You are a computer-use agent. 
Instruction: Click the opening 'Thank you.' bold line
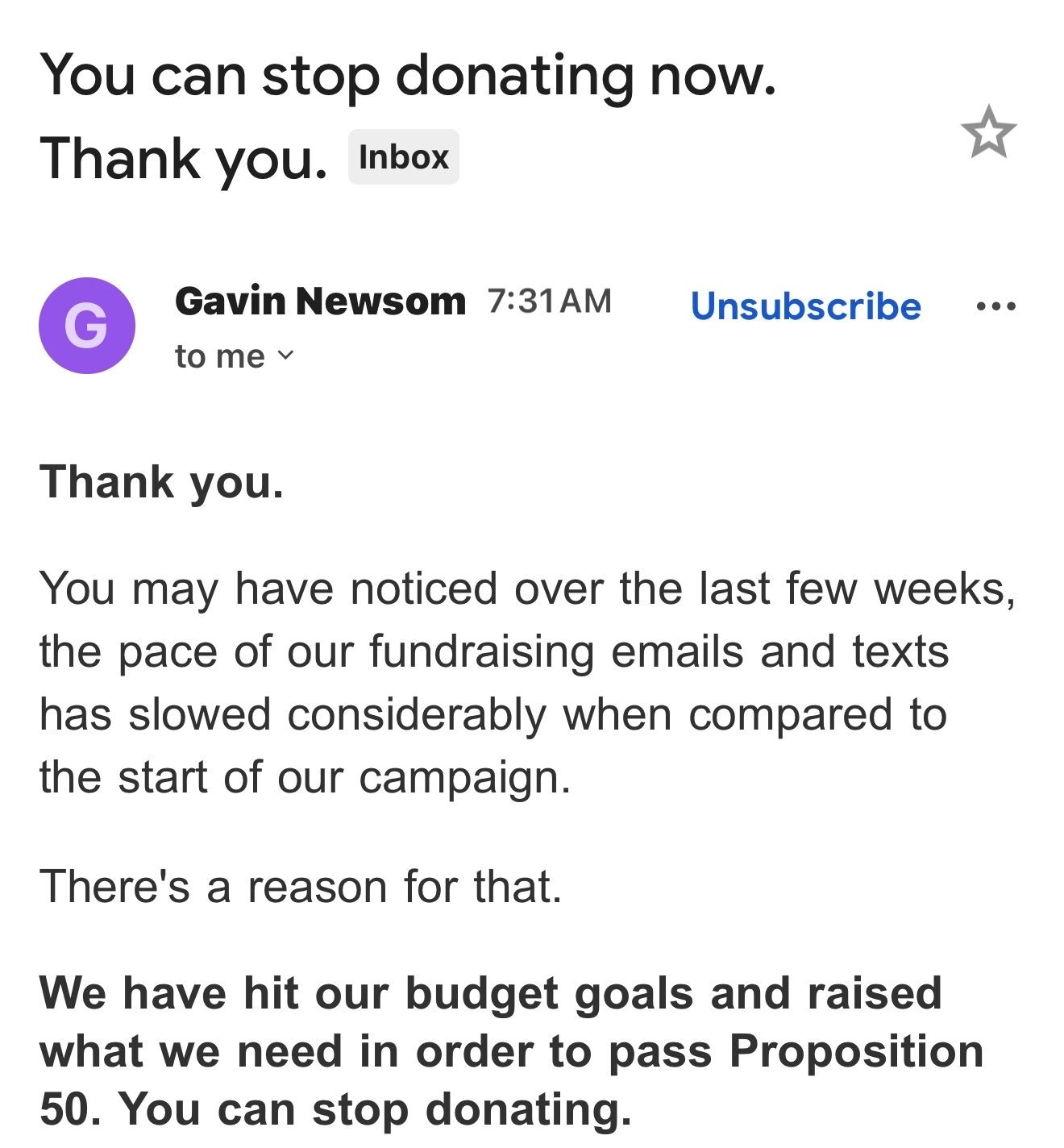pos(161,482)
